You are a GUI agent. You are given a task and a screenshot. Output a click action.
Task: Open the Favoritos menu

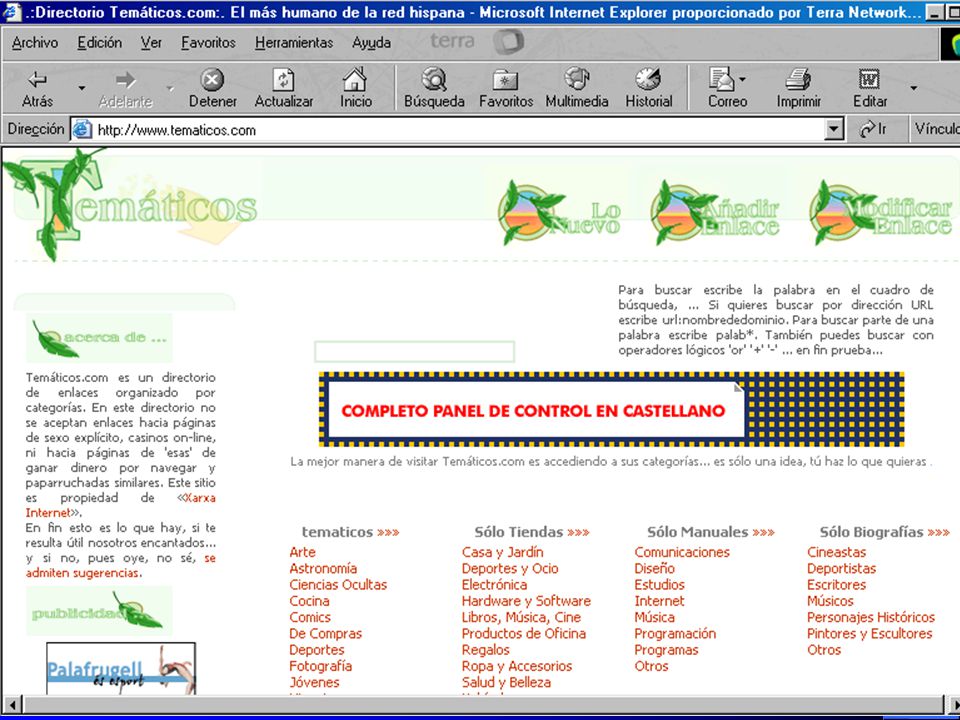click(208, 42)
